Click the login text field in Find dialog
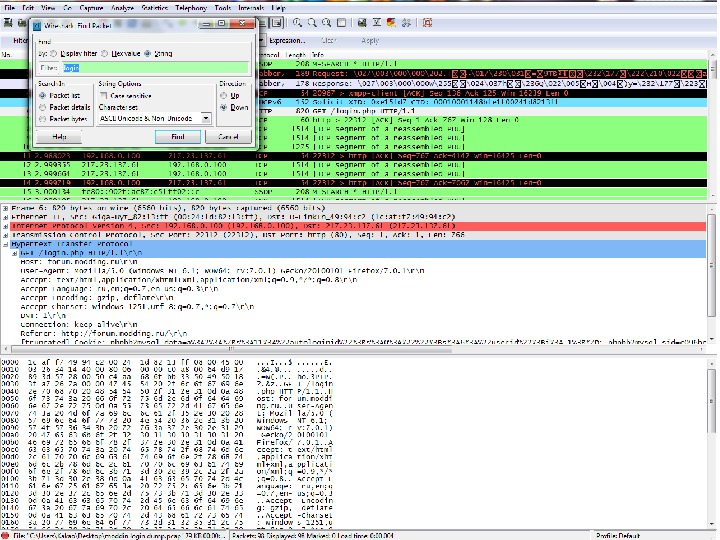This screenshot has width=720, height=540. point(156,68)
